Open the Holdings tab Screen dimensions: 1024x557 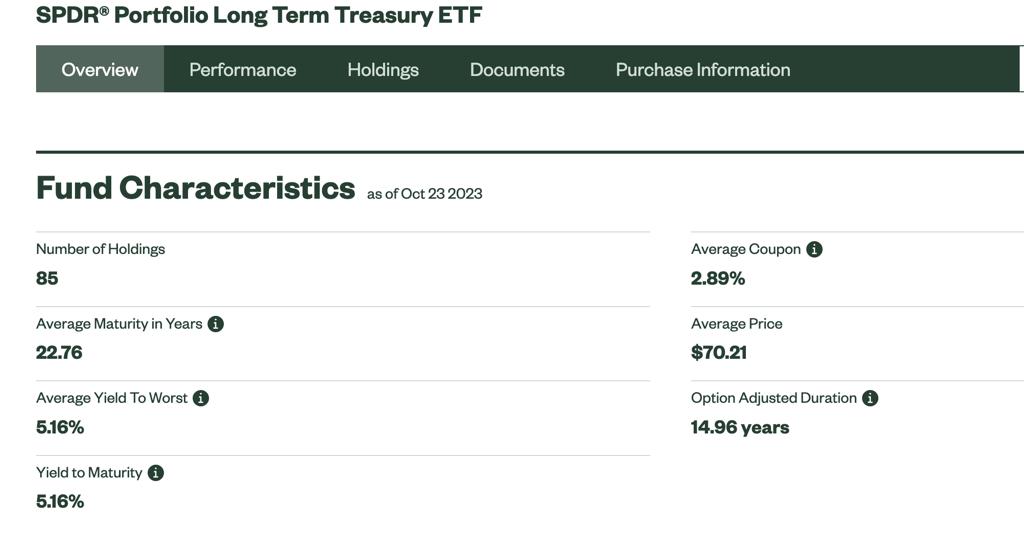click(383, 69)
